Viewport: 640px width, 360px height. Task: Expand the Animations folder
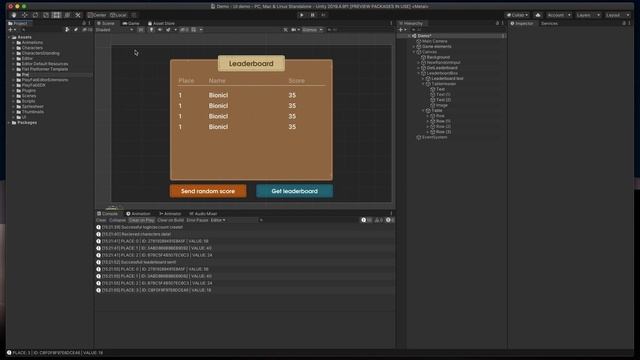[x=13, y=42]
